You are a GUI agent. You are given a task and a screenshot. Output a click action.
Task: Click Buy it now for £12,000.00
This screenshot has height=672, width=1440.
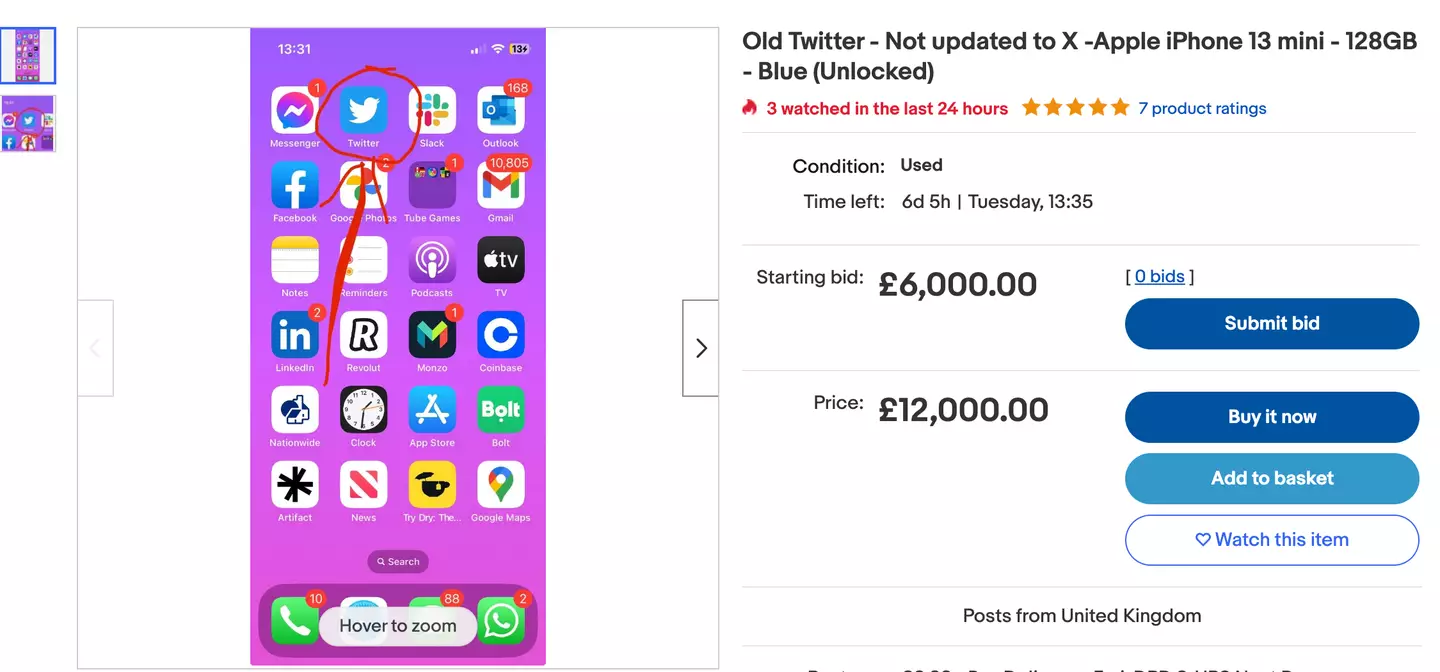coord(1271,417)
